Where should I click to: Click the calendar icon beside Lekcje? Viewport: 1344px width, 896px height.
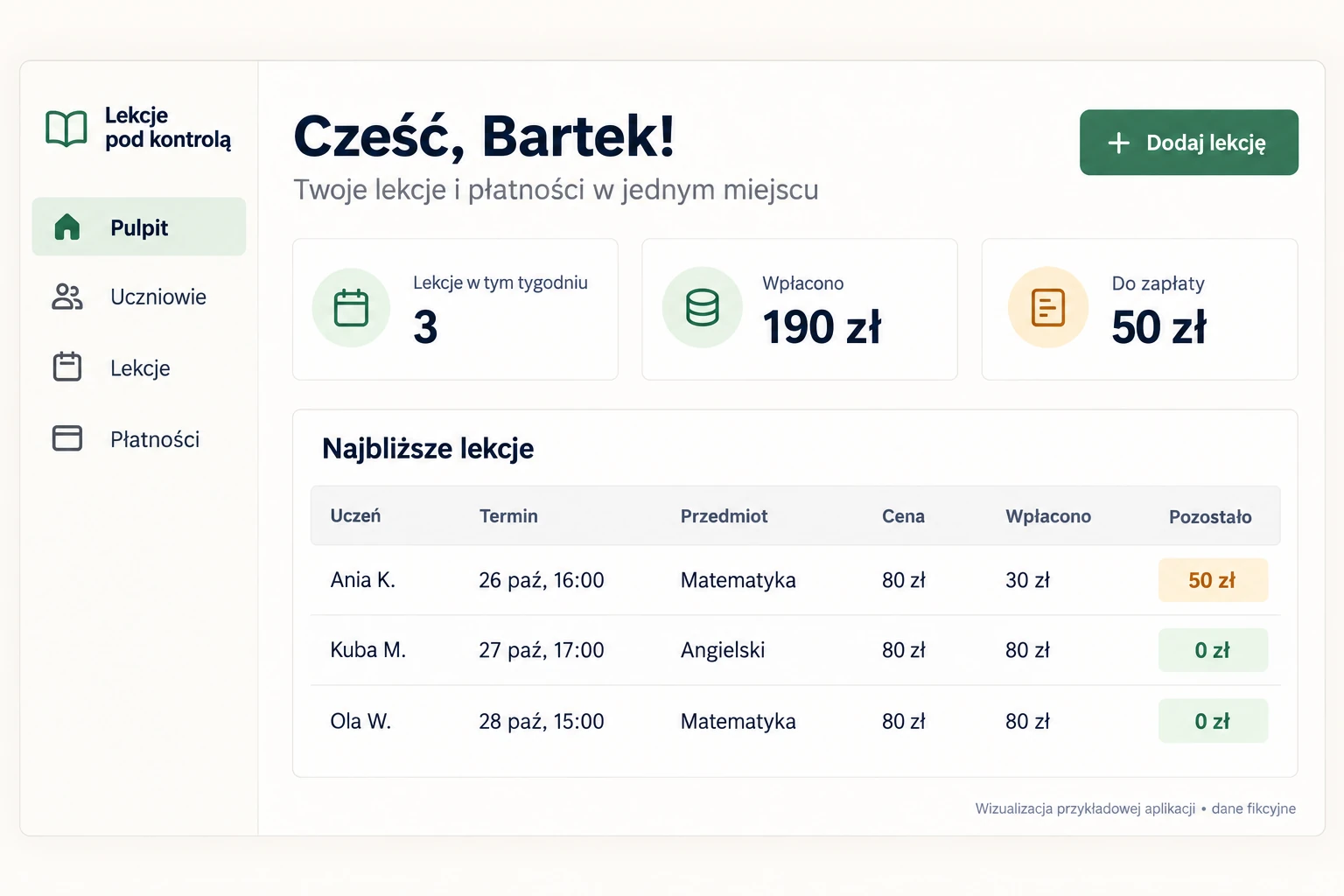pyautogui.click(x=67, y=367)
